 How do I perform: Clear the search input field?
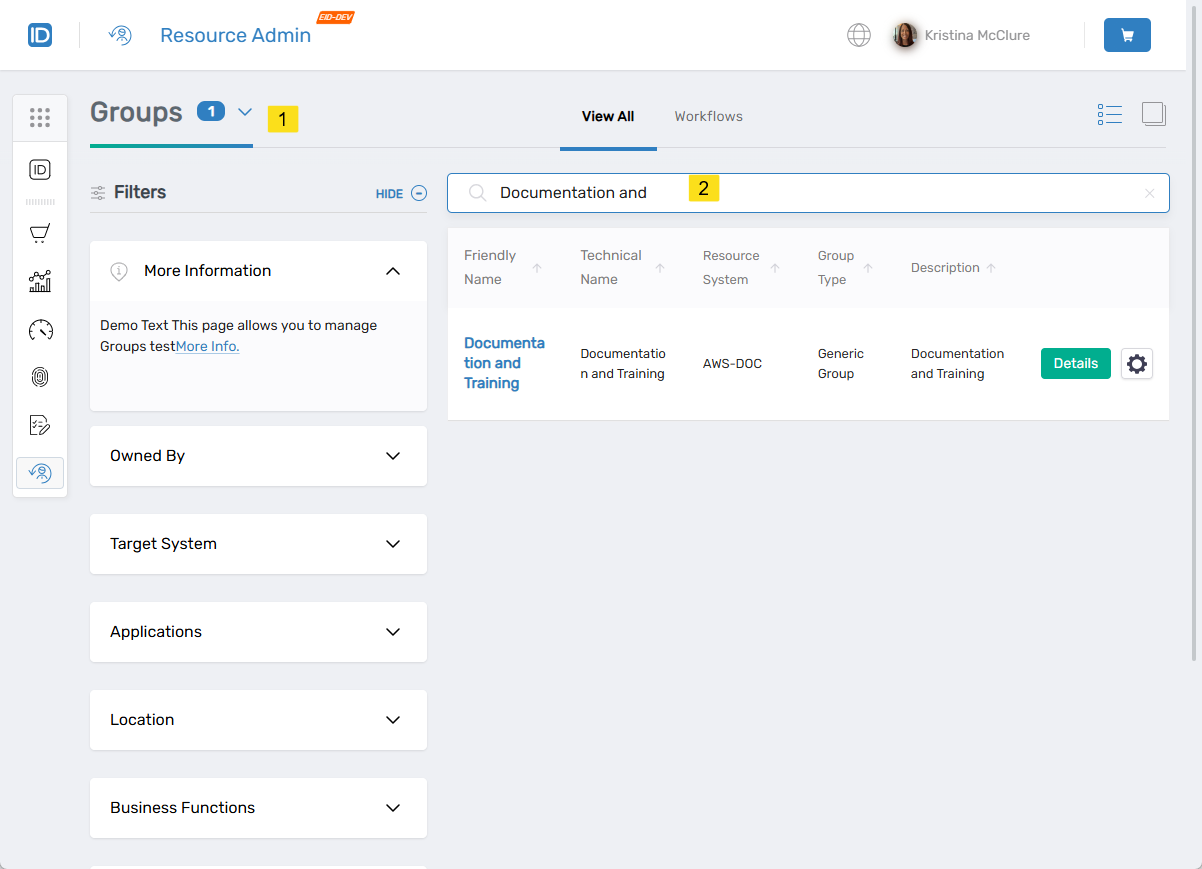point(1149,193)
